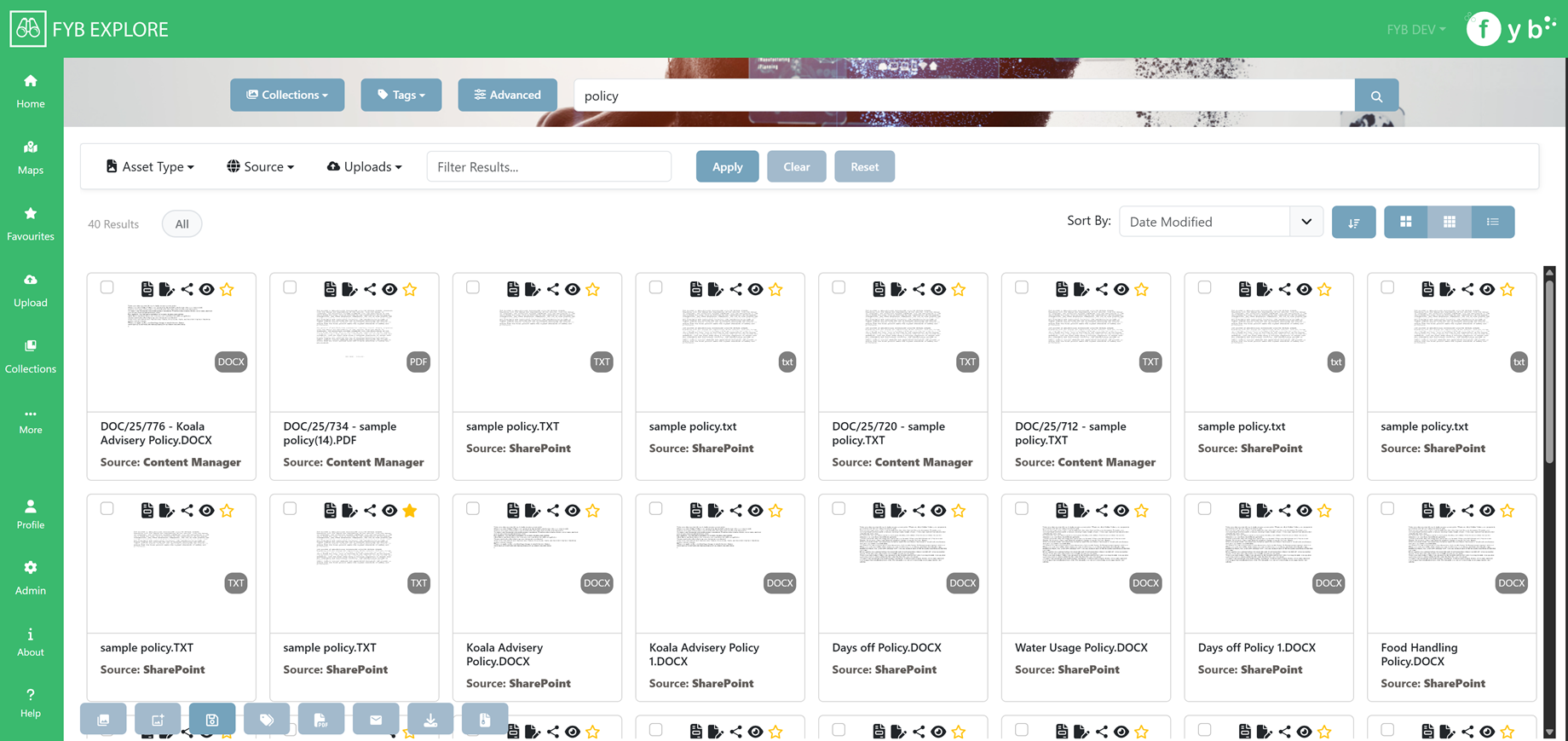Select checkbox for DOC/25/776 Koala Advisery Policy
The image size is (1568, 741).
107,287
